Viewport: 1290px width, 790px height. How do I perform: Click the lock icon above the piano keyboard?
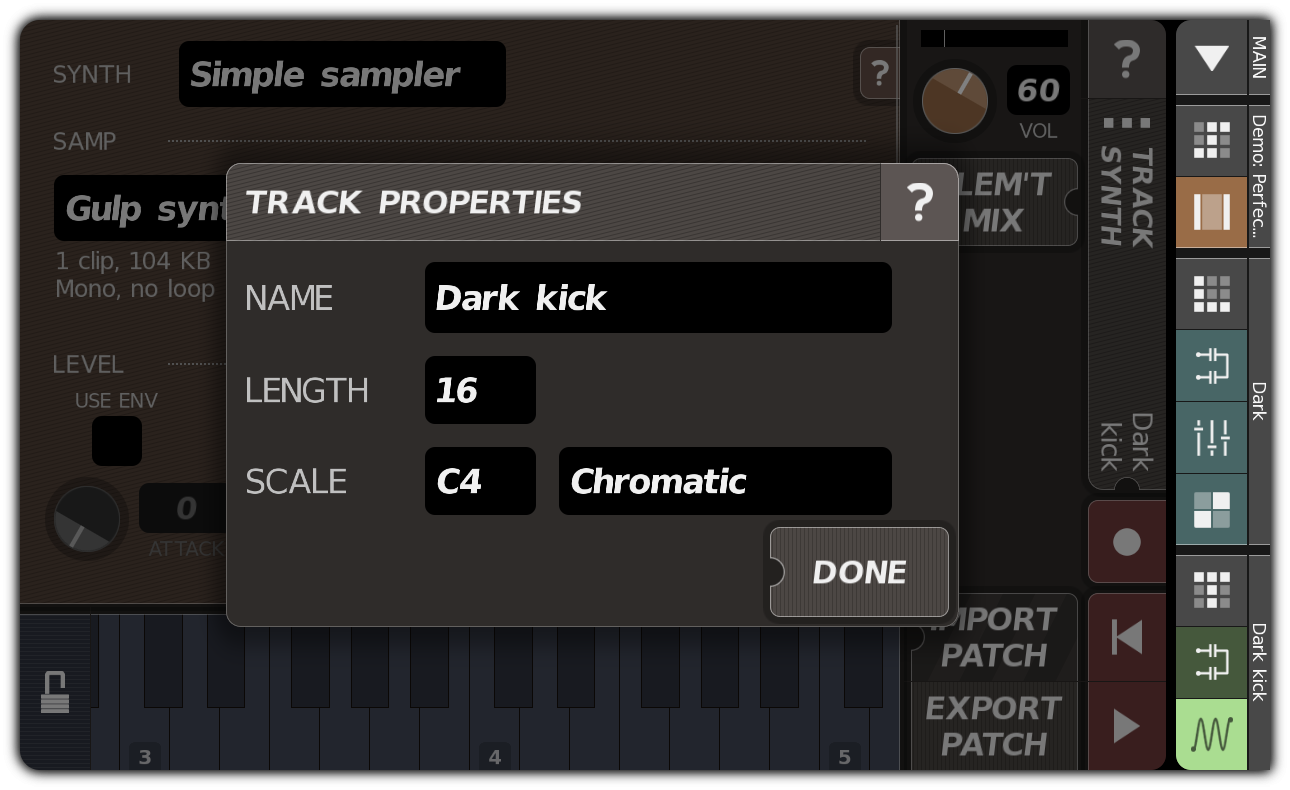pos(57,690)
